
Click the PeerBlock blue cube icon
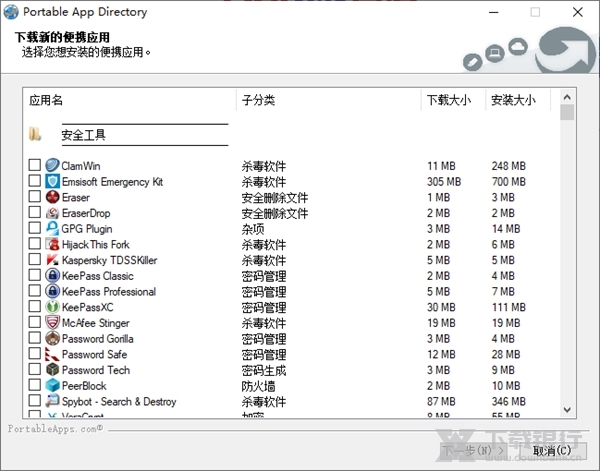[x=52, y=385]
